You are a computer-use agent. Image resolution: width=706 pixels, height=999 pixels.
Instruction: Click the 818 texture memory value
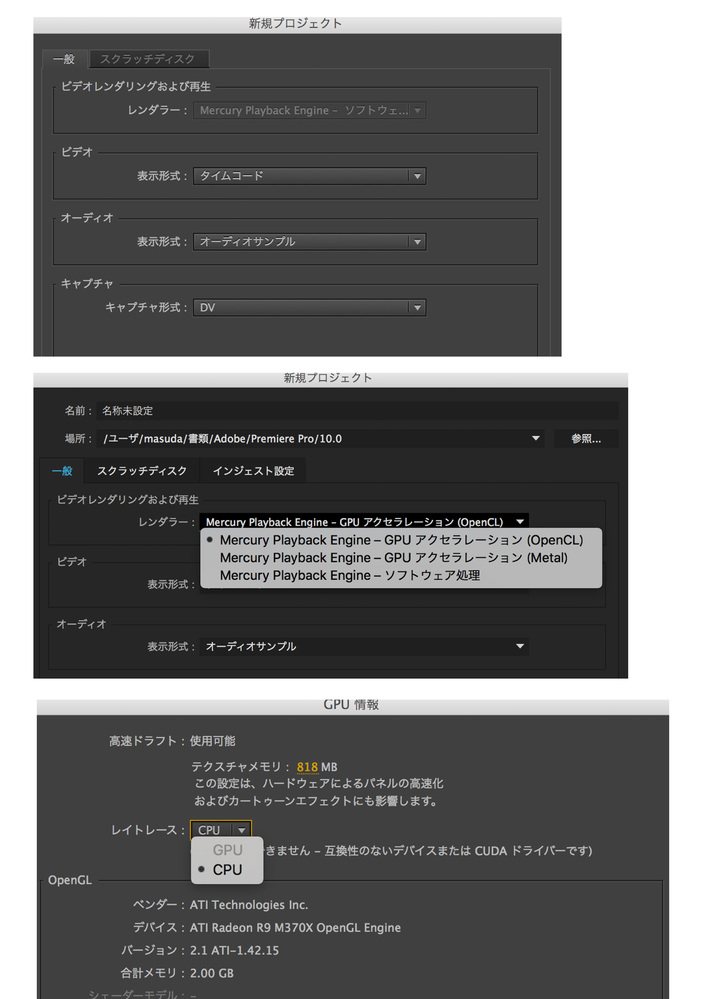click(x=307, y=767)
